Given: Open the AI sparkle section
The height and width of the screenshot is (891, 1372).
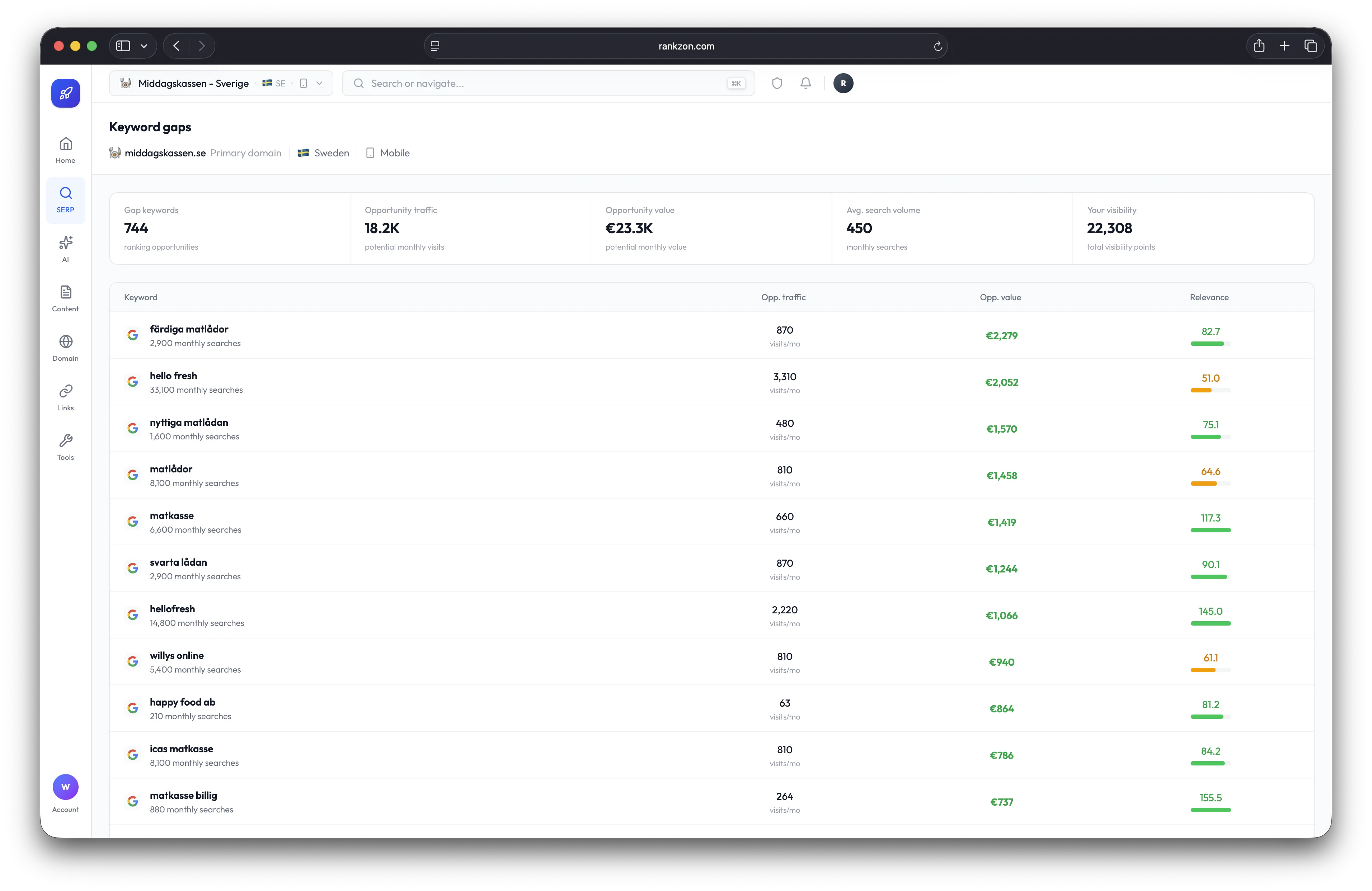Looking at the screenshot, I should (x=66, y=250).
